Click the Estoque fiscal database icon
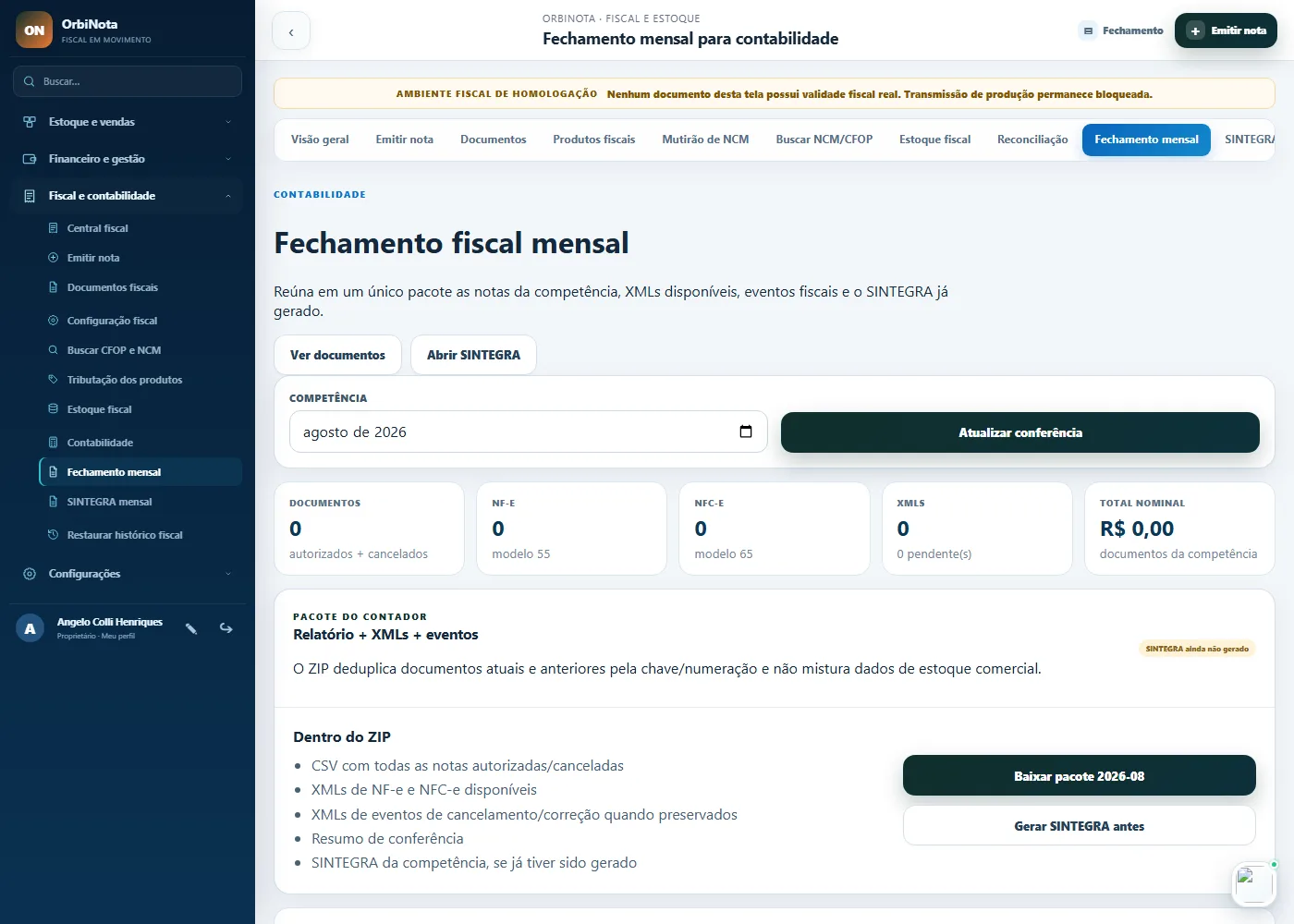The width and height of the screenshot is (1294, 924). click(x=53, y=409)
